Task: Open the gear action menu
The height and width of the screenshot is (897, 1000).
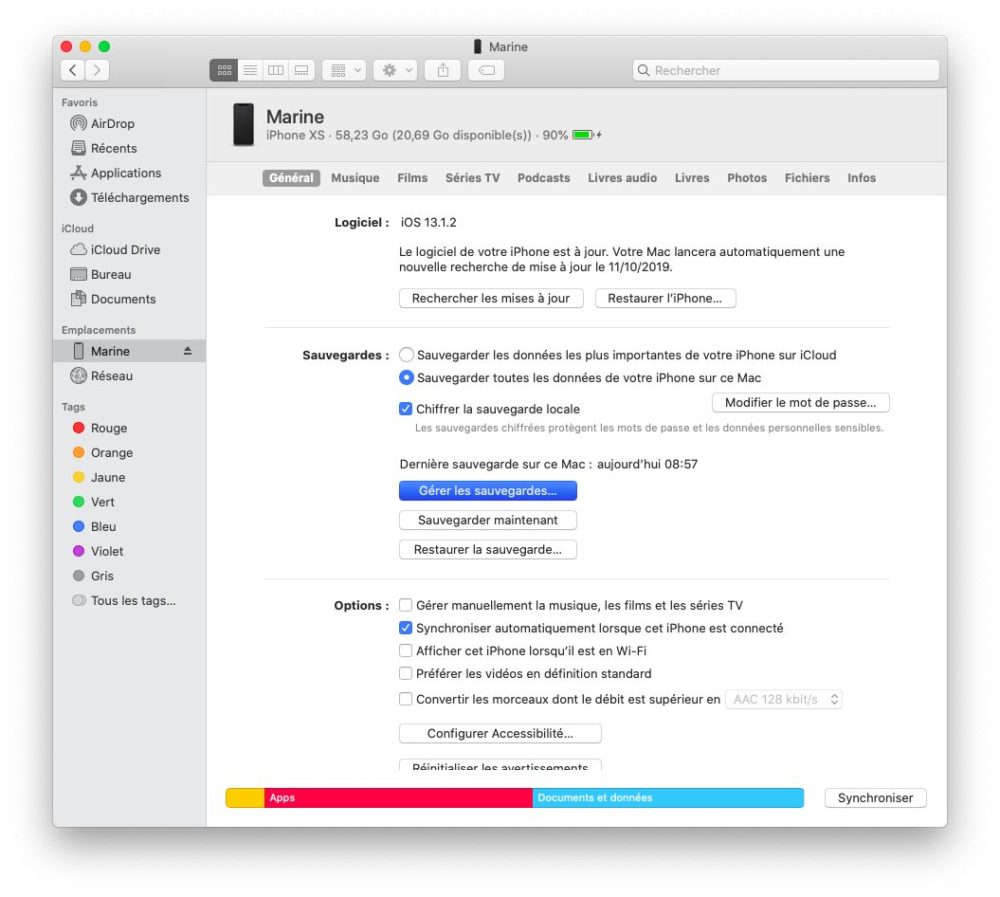Action: [395, 70]
